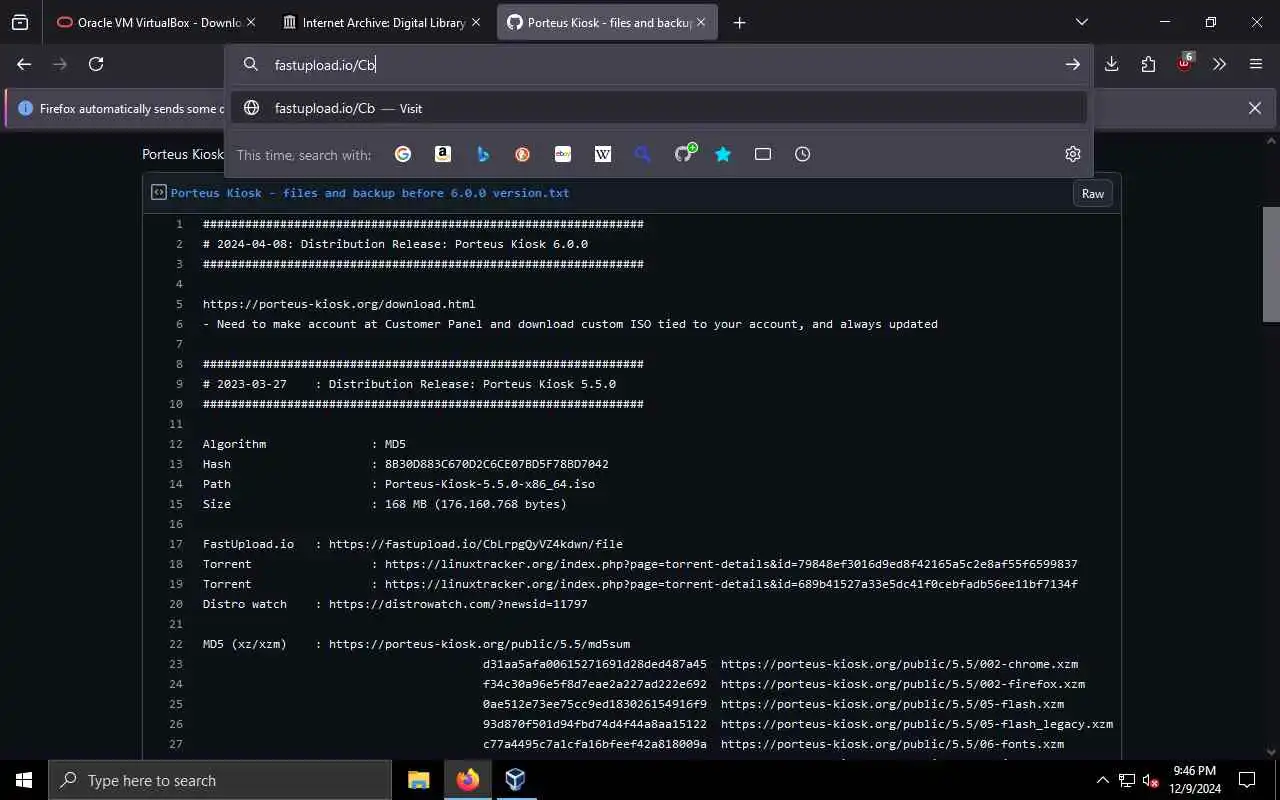Reload the current page
This screenshot has height=800, width=1280.
pos(96,64)
